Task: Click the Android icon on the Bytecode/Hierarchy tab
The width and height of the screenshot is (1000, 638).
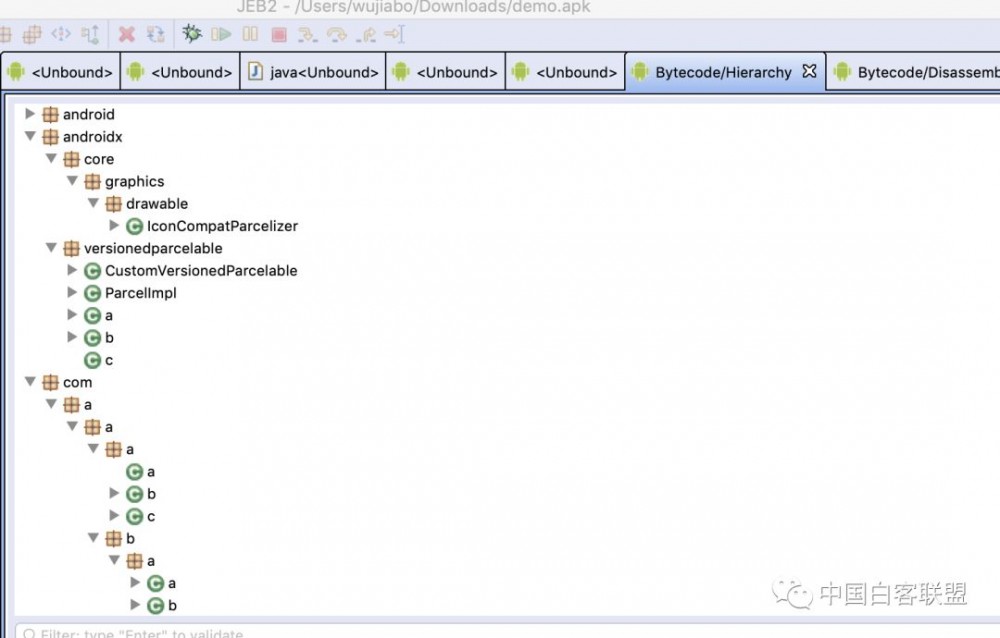Action: click(x=640, y=71)
